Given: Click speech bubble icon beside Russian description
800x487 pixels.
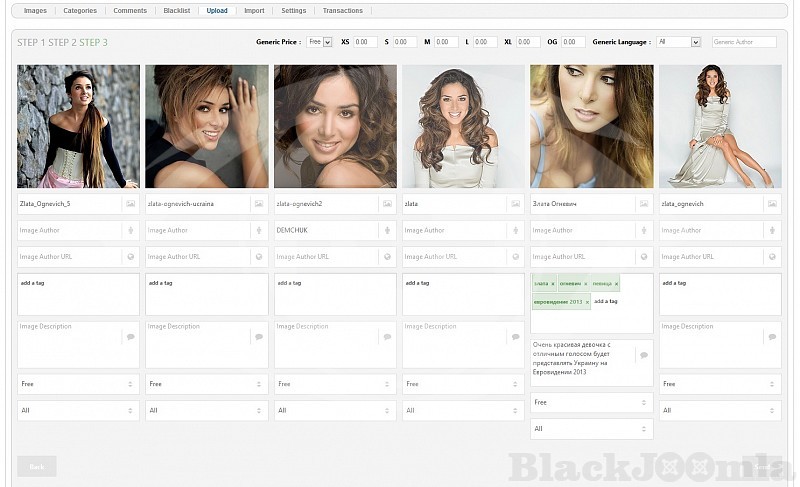Looking at the screenshot, I should click(x=644, y=355).
